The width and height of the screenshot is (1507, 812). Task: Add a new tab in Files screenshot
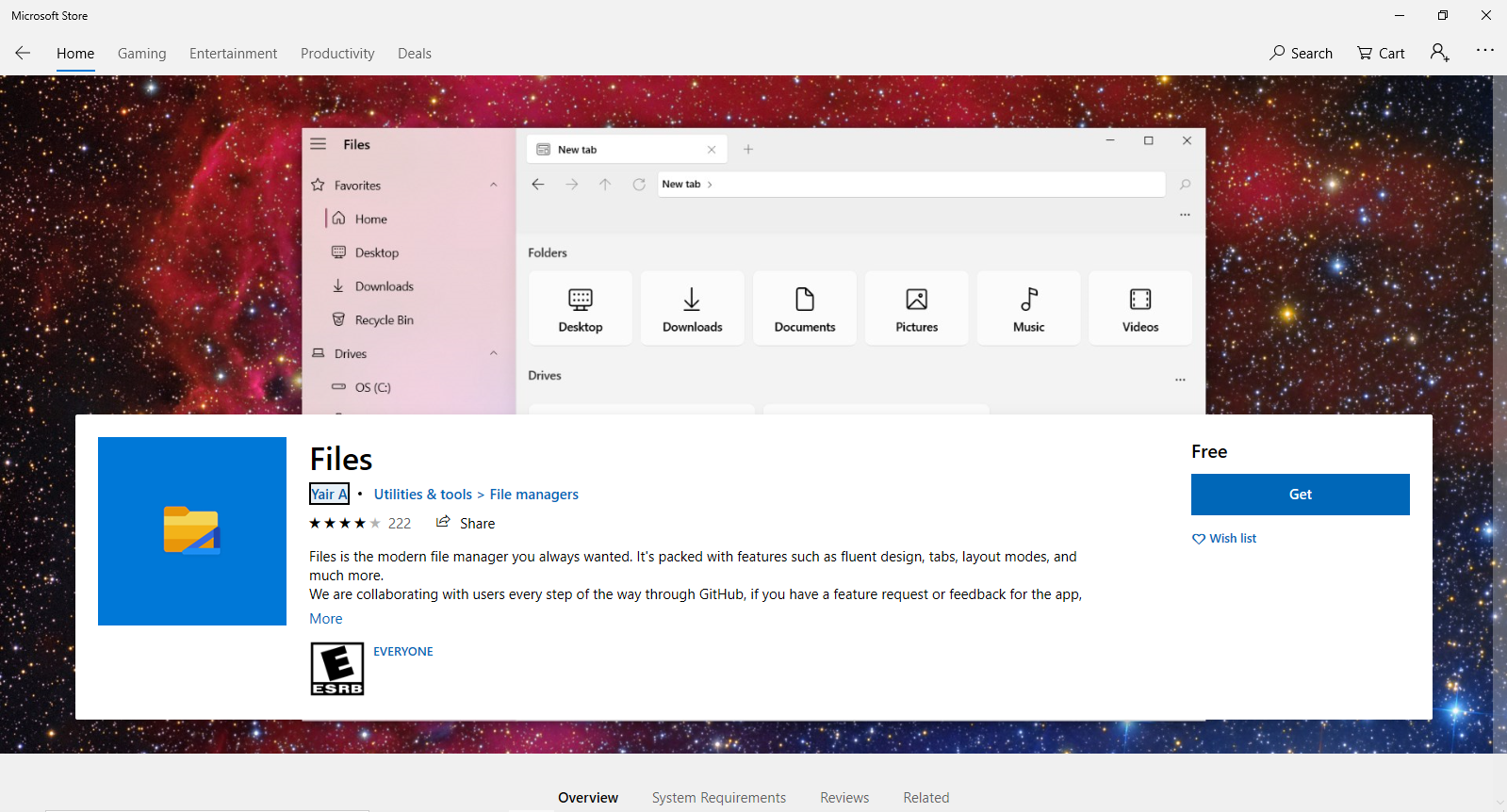tap(748, 150)
